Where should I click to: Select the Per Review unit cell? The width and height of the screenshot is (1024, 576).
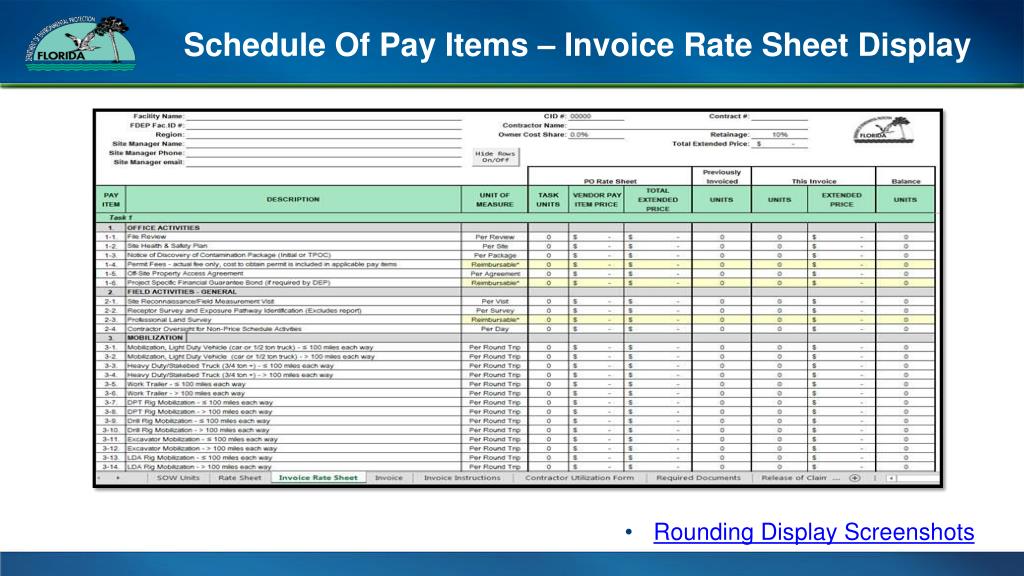click(494, 237)
